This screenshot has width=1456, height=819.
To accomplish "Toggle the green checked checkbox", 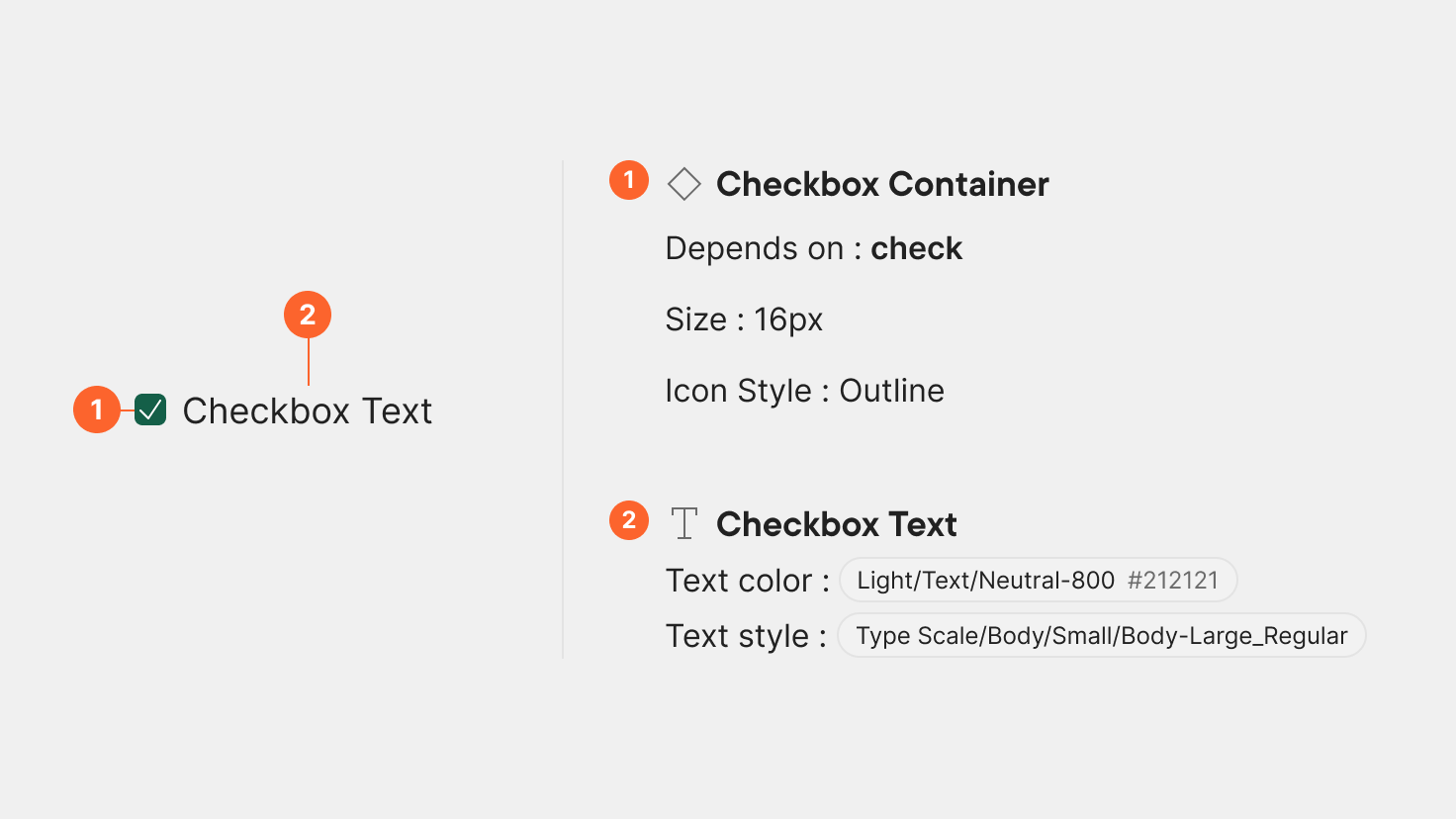I will pyautogui.click(x=150, y=409).
